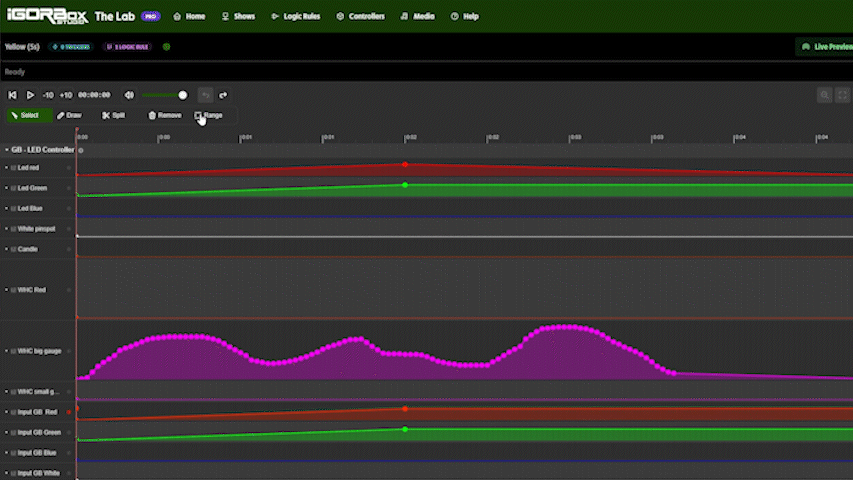Toggle the WHC Red track checkbox
Screen dimensions: 854x480
click(14, 290)
